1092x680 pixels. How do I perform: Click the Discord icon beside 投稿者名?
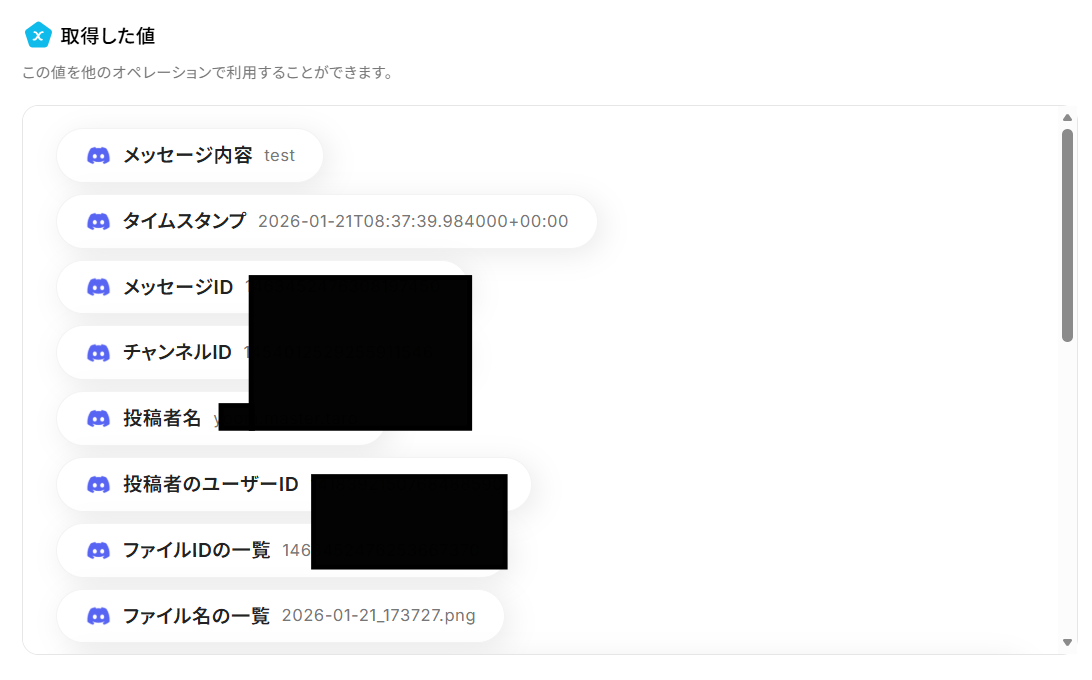click(98, 419)
